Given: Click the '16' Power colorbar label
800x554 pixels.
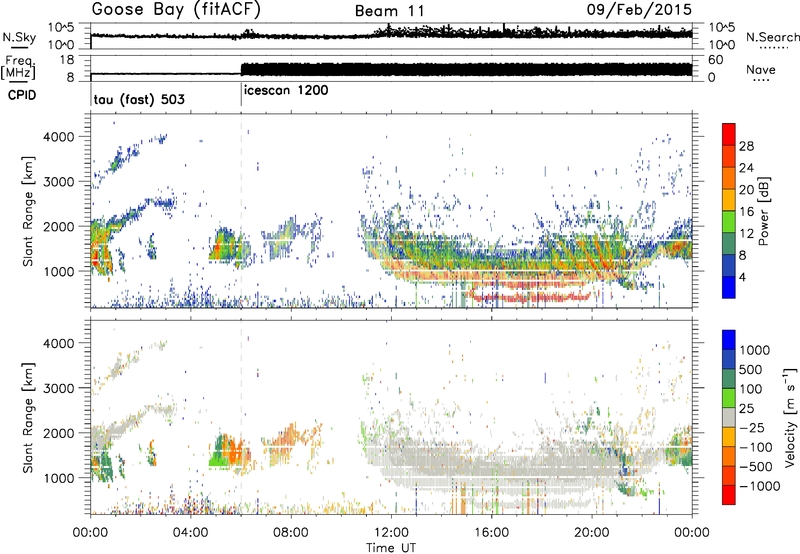Looking at the screenshot, I should coord(746,212).
